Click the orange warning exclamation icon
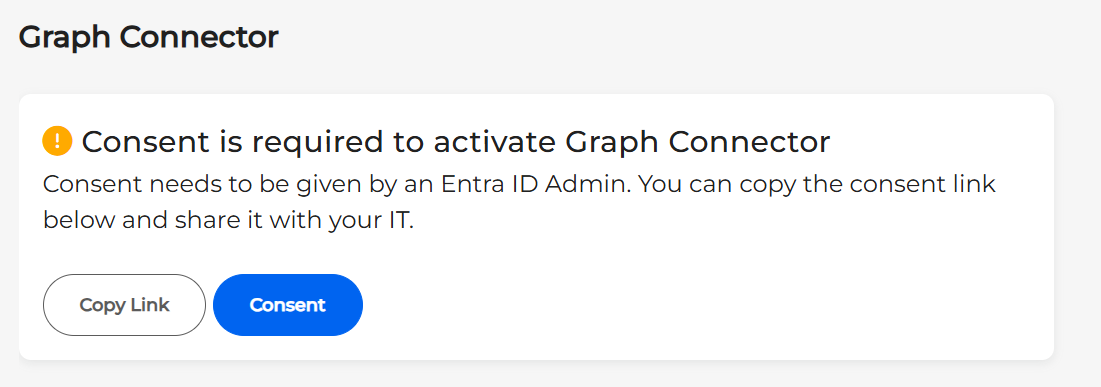 click(58, 140)
